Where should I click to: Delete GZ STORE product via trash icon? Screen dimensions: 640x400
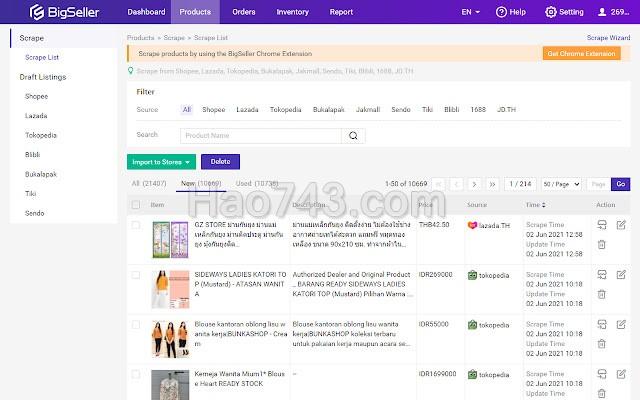coord(601,244)
